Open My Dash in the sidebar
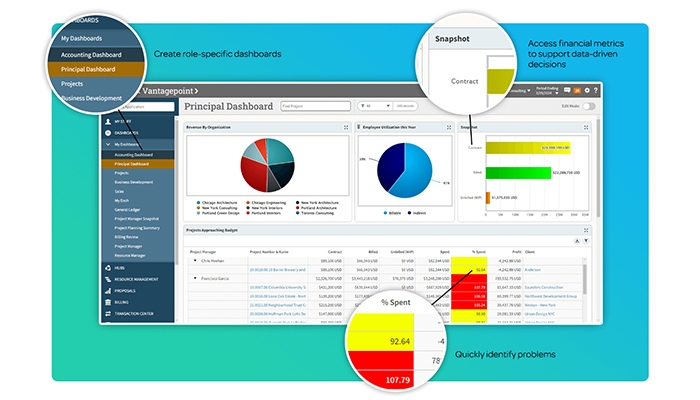Viewport: 700px width, 400px height. pos(121,200)
